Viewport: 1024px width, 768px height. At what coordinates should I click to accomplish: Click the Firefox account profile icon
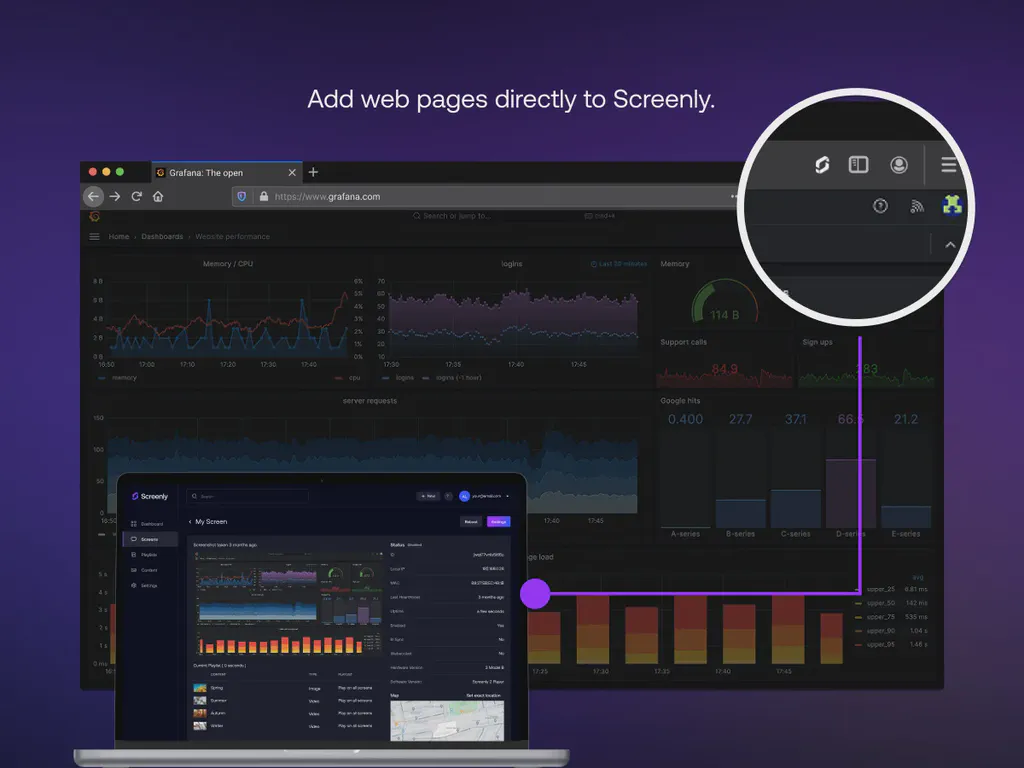click(x=899, y=166)
